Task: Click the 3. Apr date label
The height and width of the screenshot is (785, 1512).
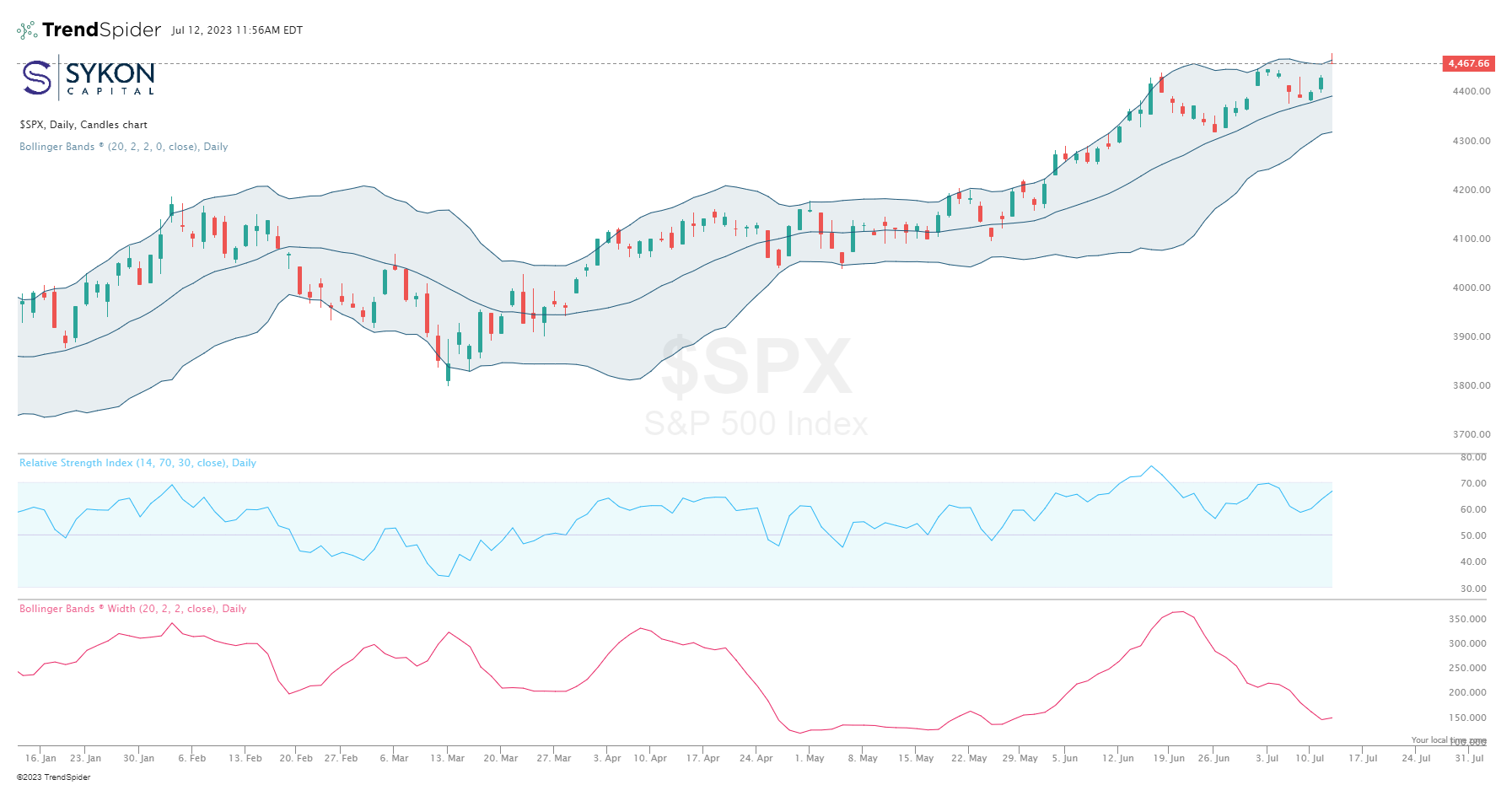Action: click(x=607, y=758)
